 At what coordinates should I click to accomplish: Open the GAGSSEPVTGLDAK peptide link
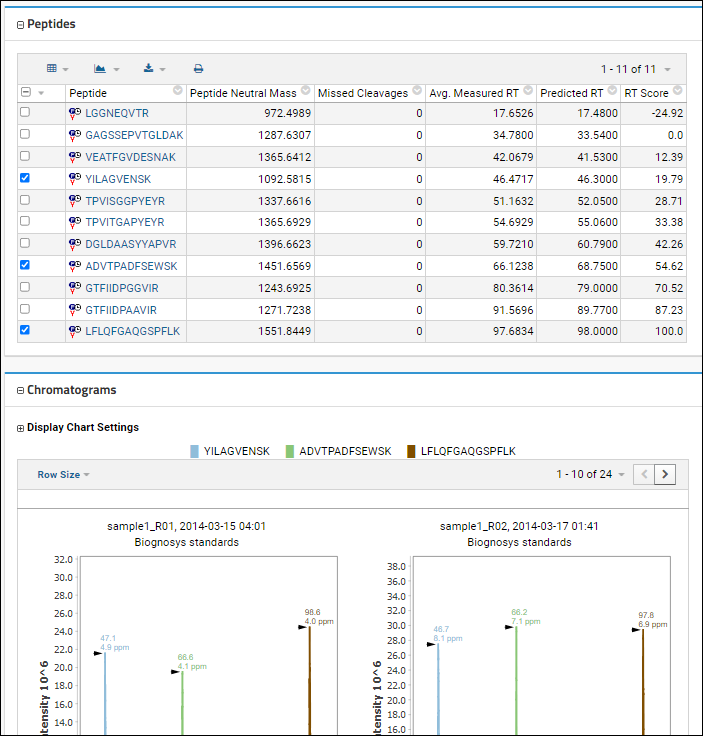coord(134,135)
